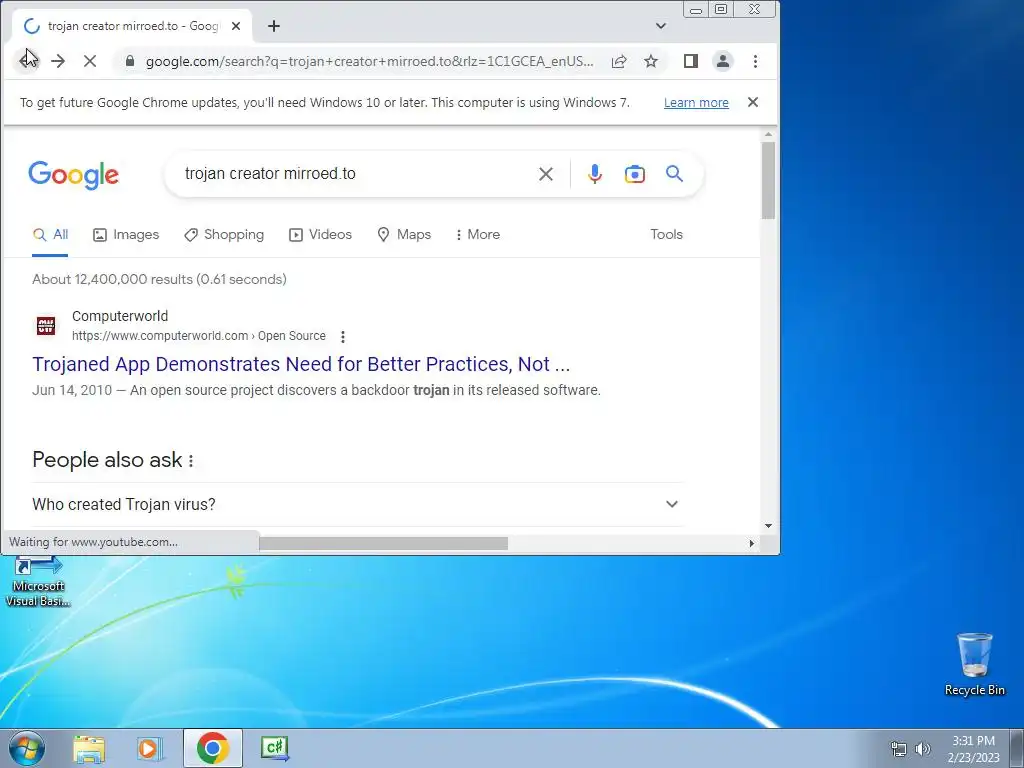Select the Microsoft Visual Basic desktop shortcut
This screenshot has height=768, width=1024.
[37, 583]
